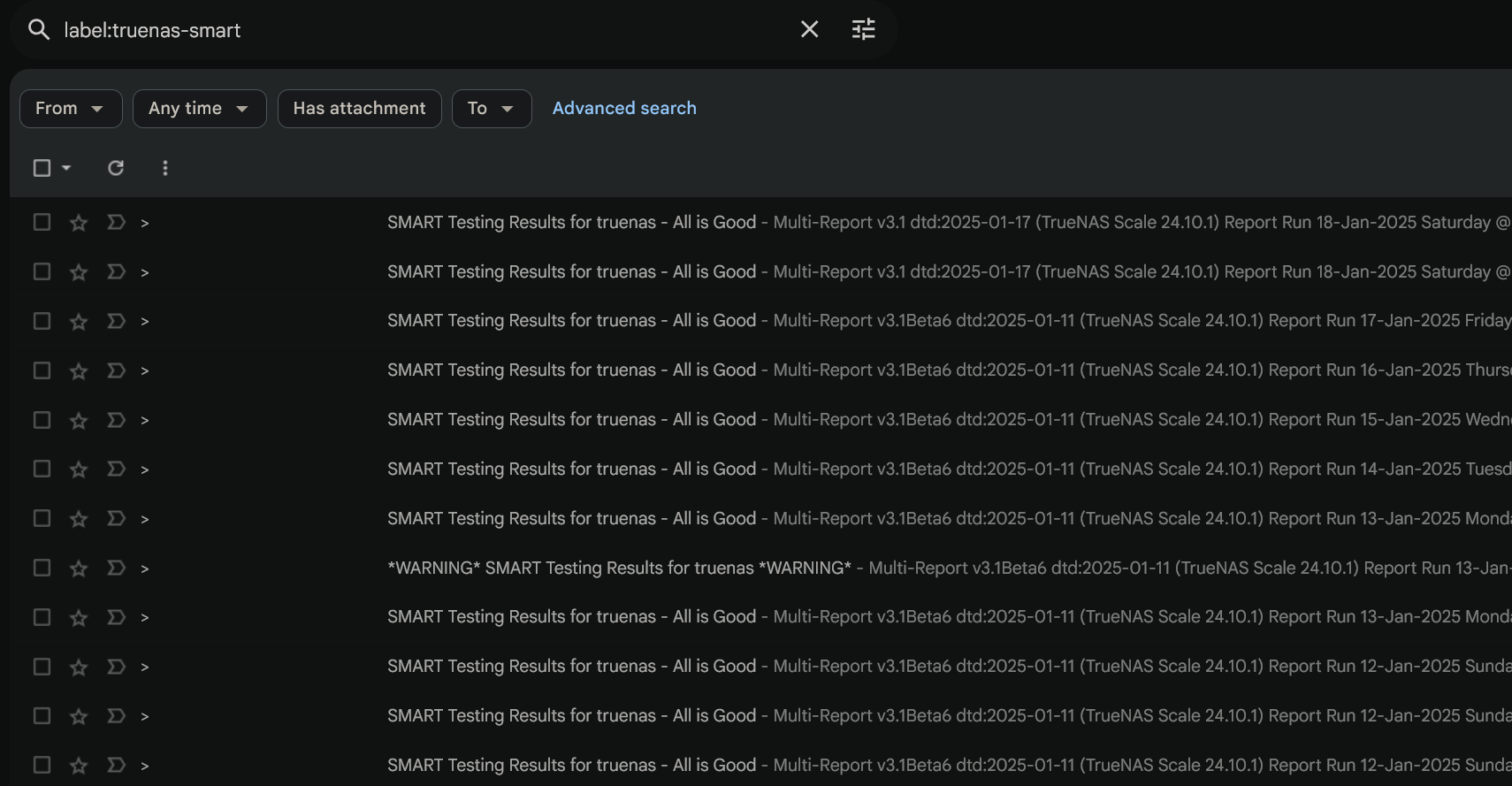This screenshot has width=1512, height=786.
Task: Select the 14-Jan-2025 Tuesday email checkbox
Action: 42,469
